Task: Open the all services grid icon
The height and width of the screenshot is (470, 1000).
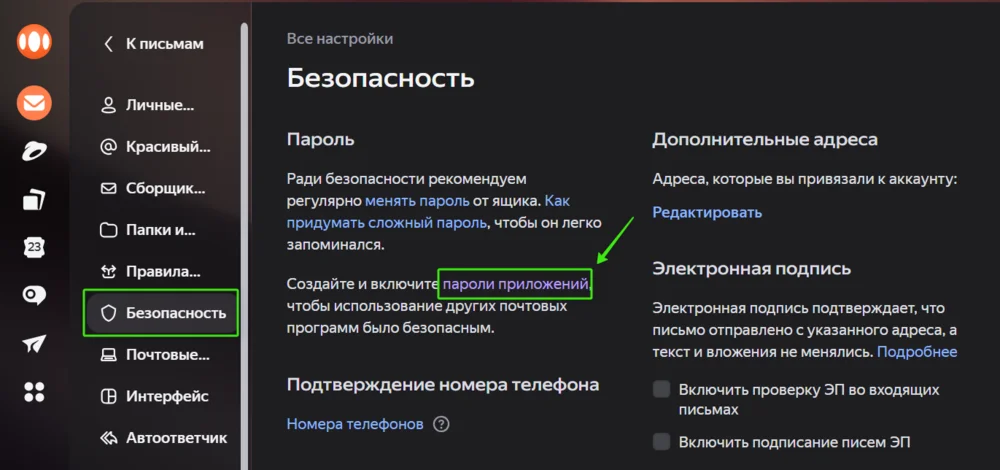Action: [x=34, y=392]
